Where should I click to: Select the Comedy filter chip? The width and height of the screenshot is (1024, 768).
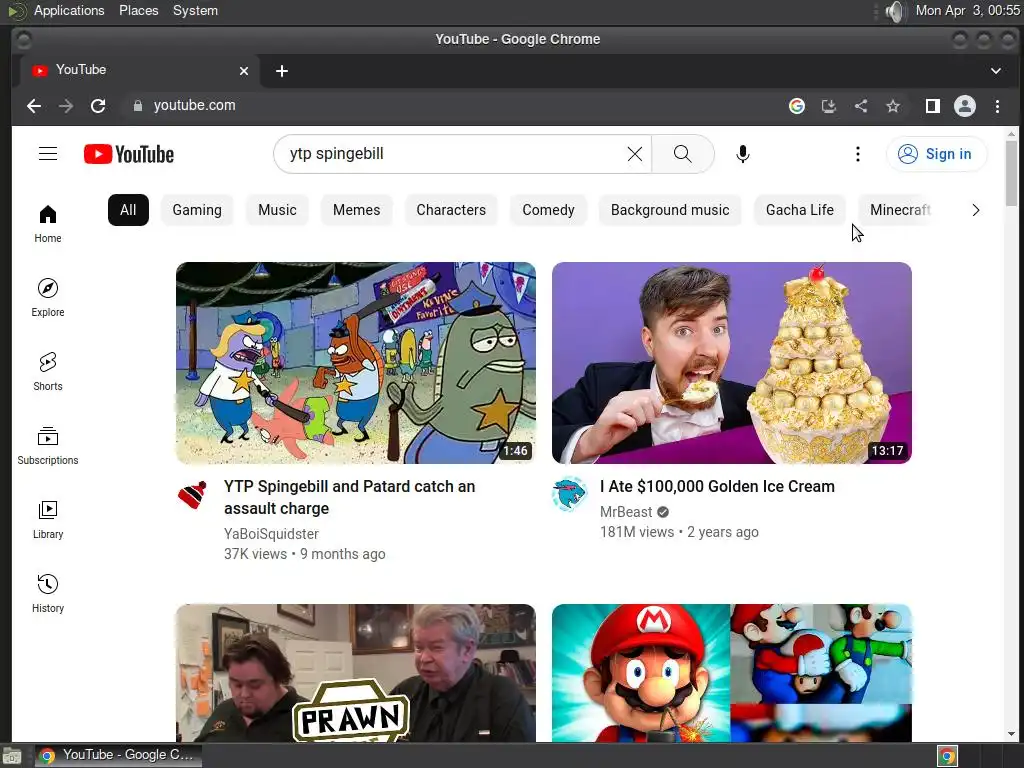(548, 210)
